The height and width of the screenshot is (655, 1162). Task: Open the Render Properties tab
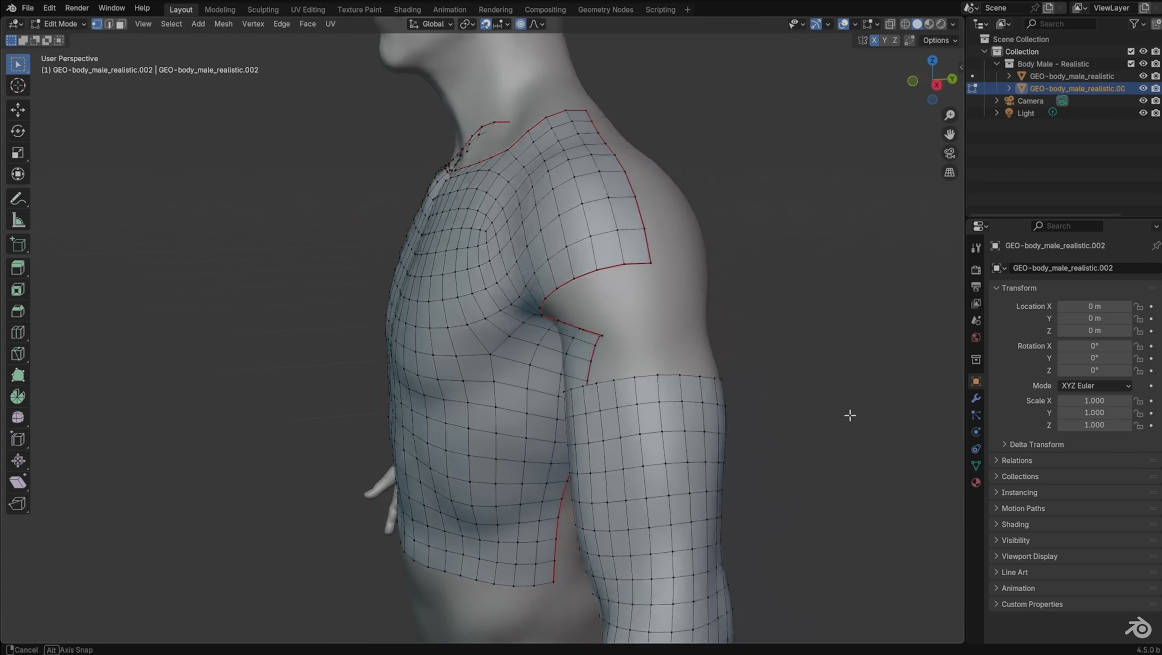click(x=976, y=268)
